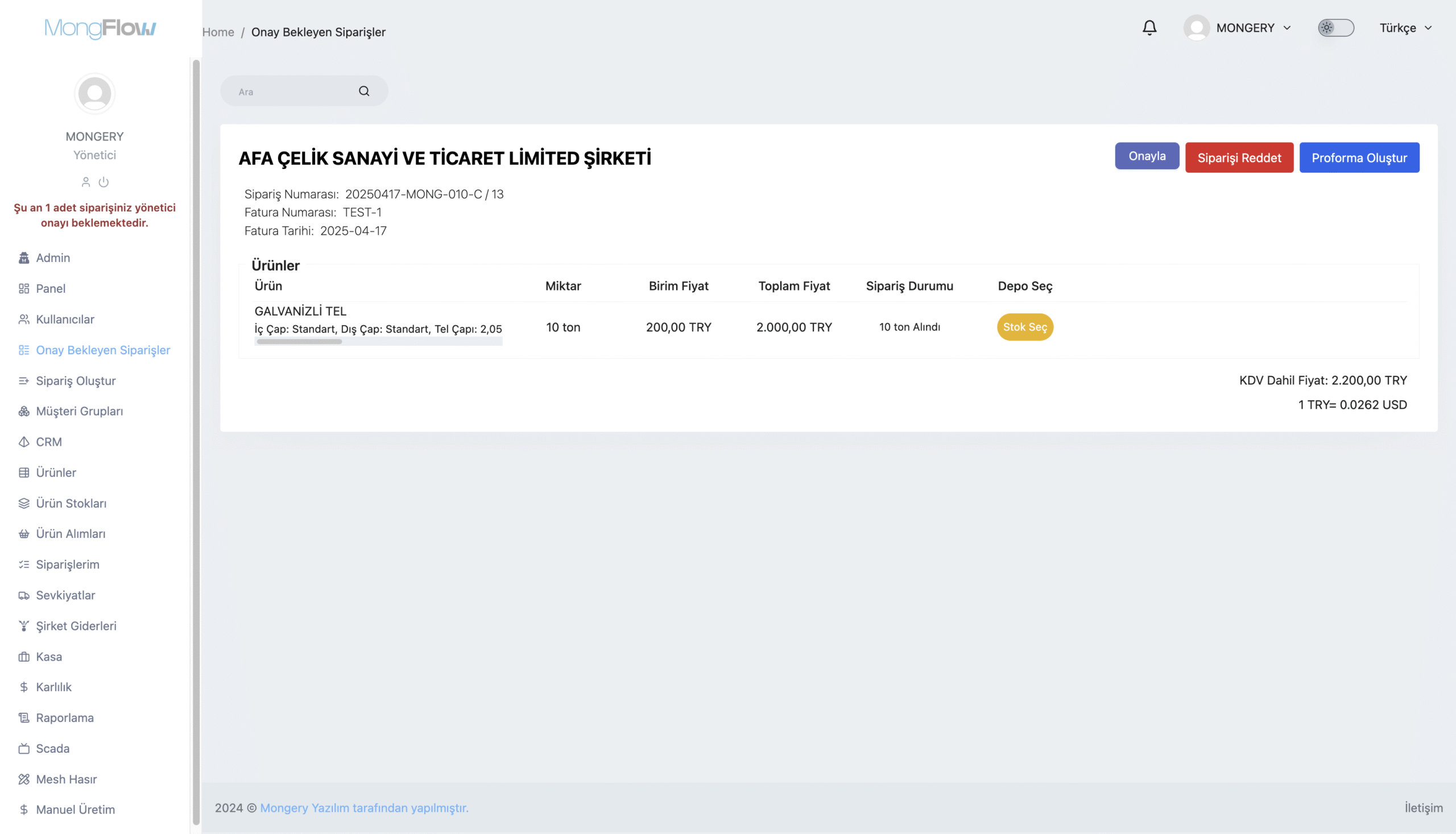This screenshot has width=1456, height=834.
Task: Go to Raporlama in sidebar
Action: point(65,717)
